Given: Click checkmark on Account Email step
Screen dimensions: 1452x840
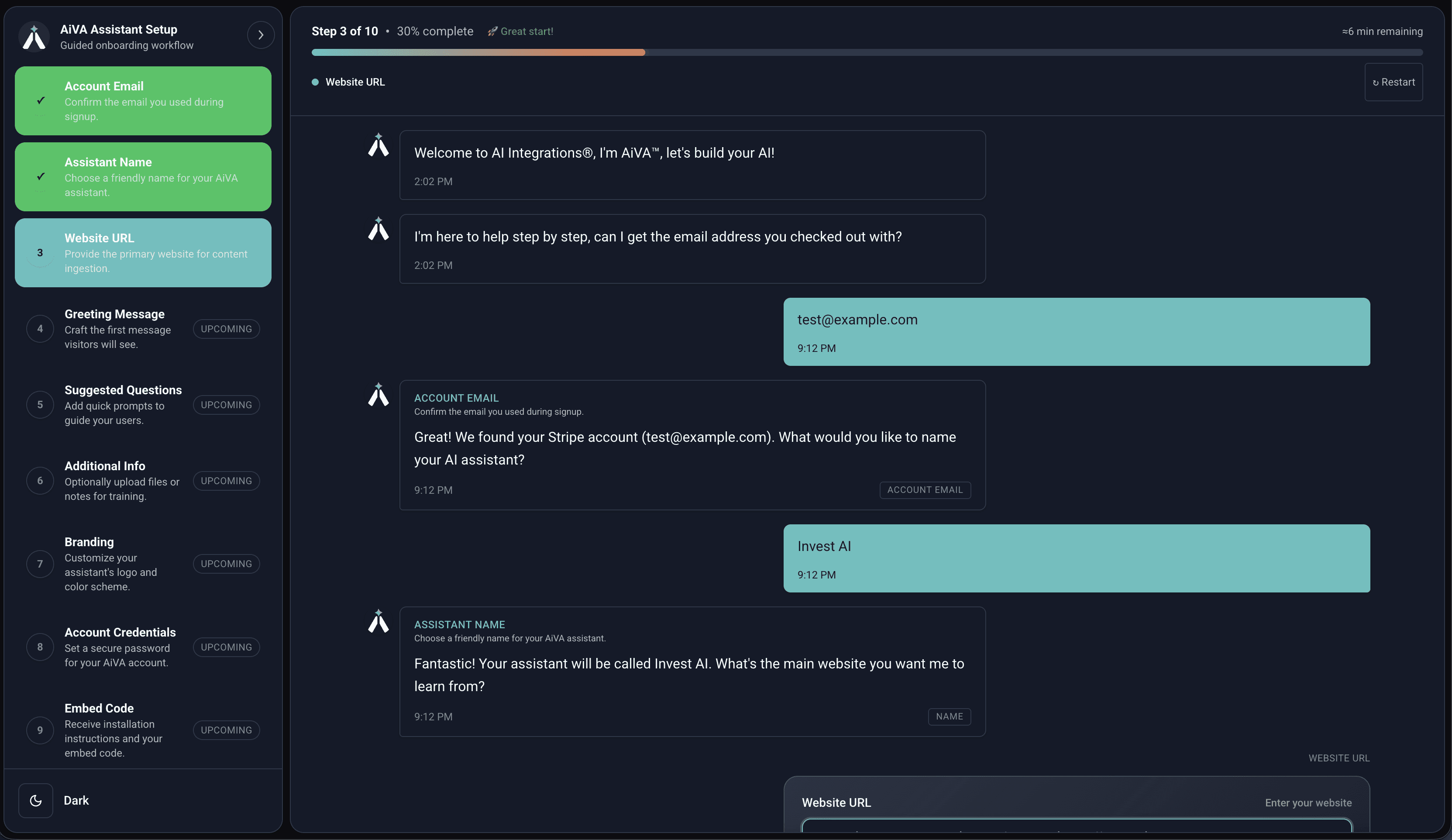Looking at the screenshot, I should click(x=40, y=101).
